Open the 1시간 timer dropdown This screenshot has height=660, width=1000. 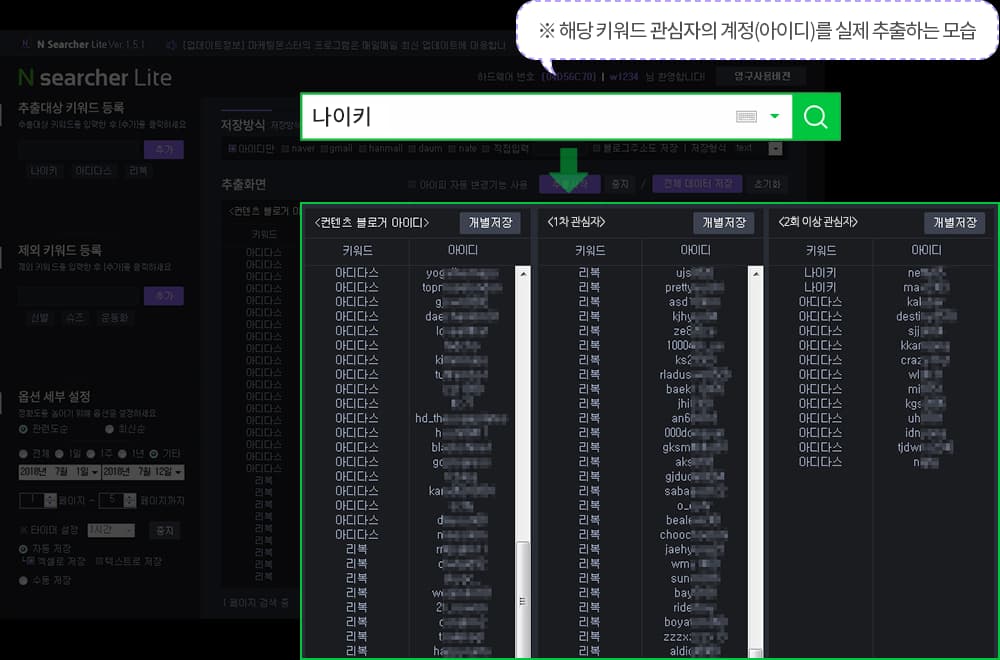coord(110,530)
